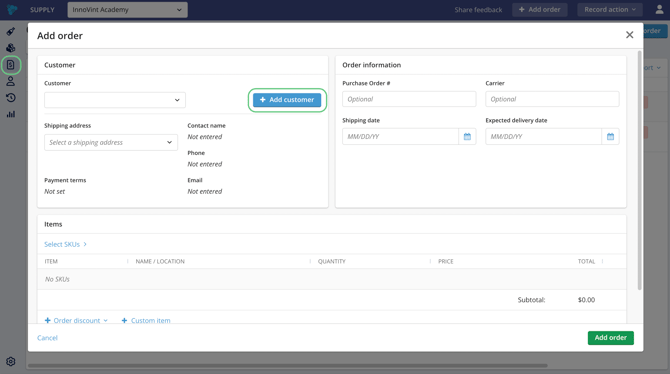Open the reports bar chart sidebar icon
670x374 pixels.
11,114
